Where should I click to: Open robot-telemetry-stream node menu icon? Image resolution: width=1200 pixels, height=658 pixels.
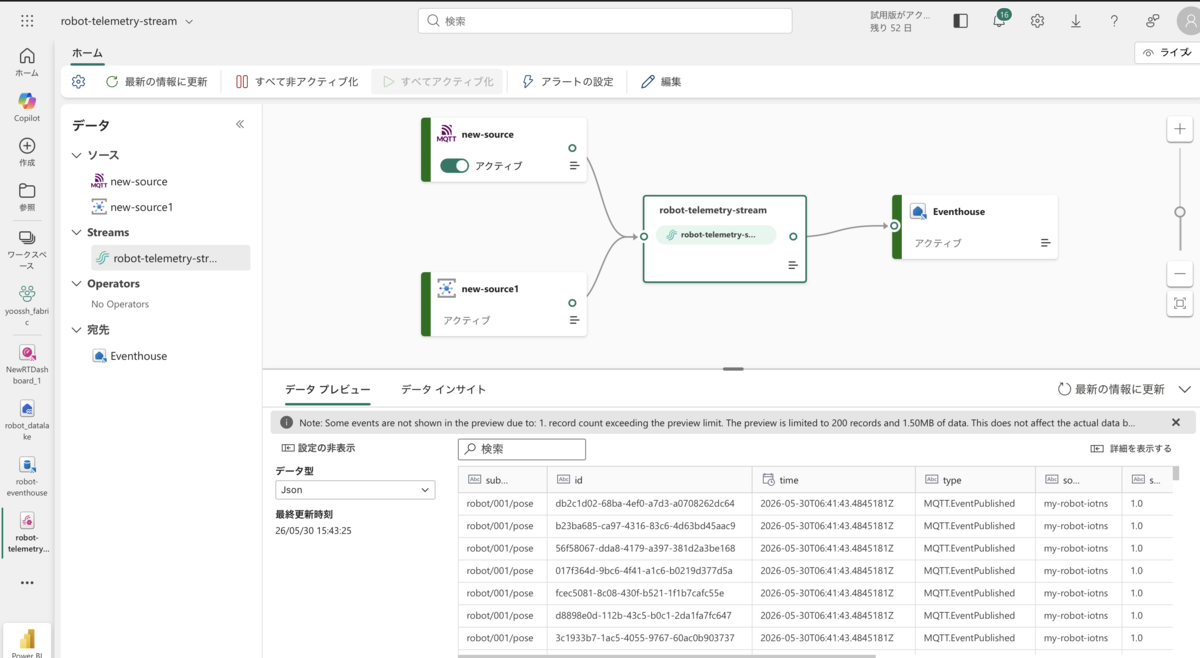[x=793, y=265]
